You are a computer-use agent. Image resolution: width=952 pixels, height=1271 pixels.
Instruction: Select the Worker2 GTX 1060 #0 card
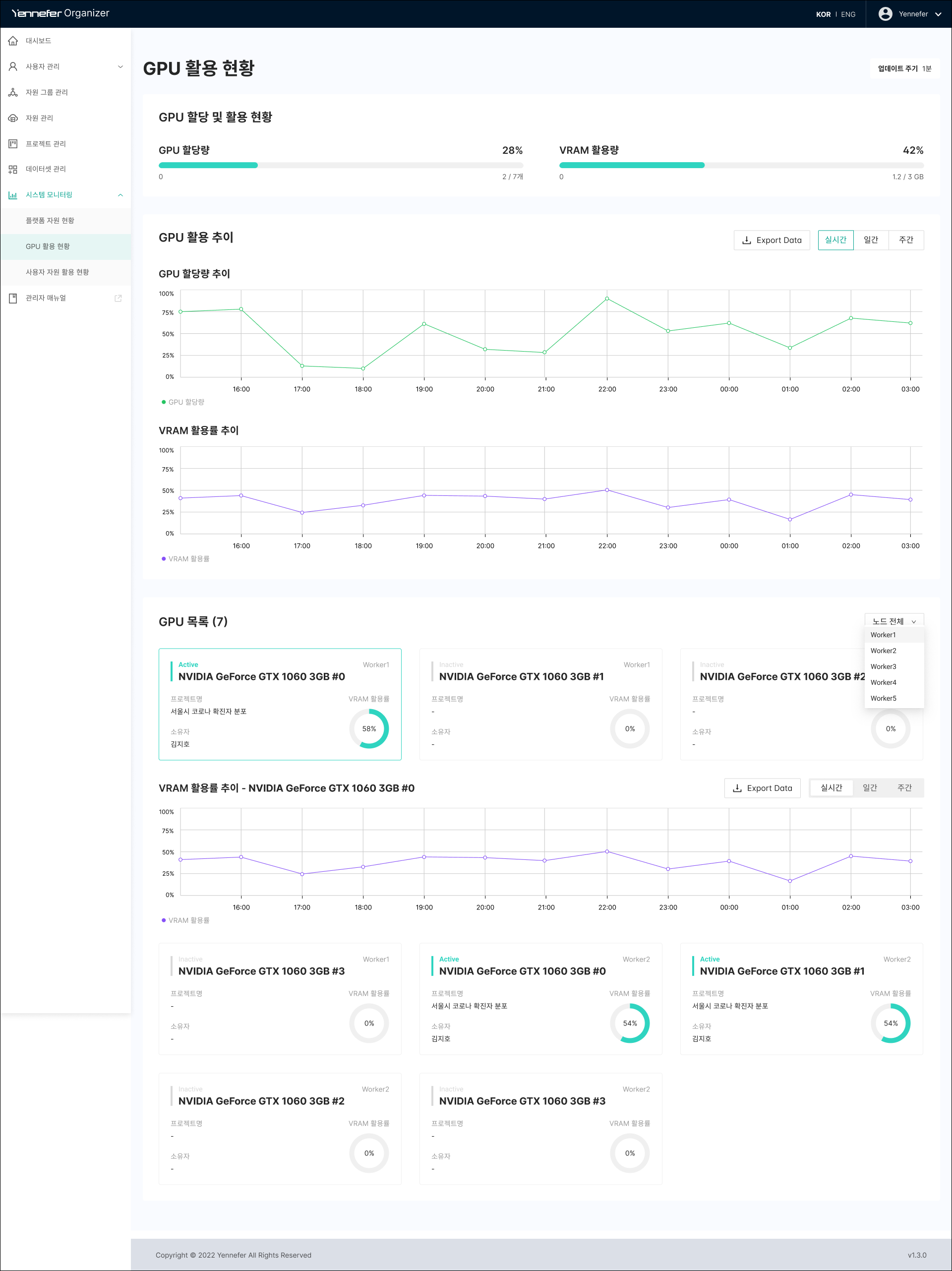[x=540, y=998]
